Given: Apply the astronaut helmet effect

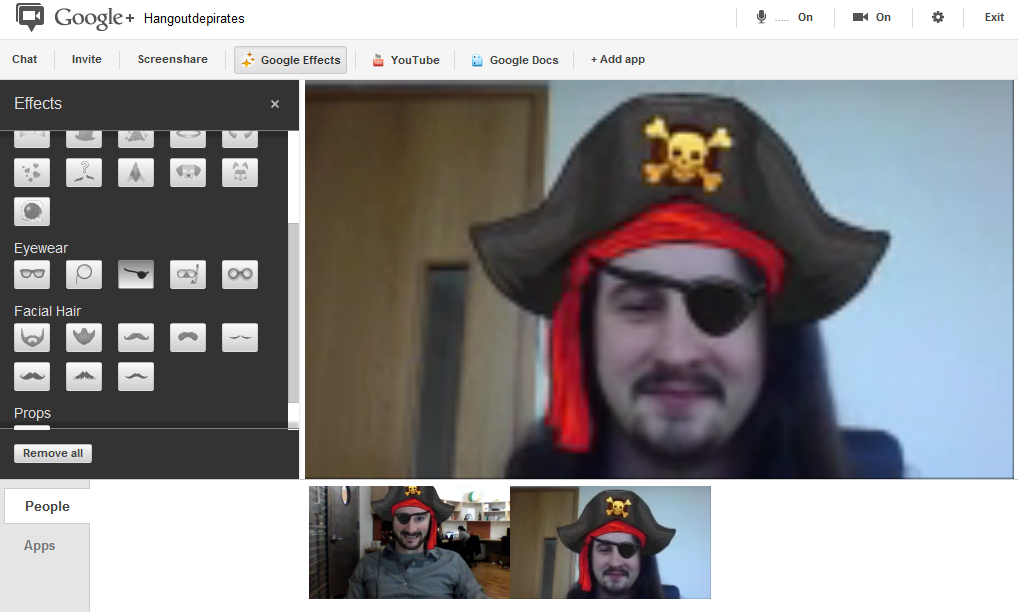Looking at the screenshot, I should pyautogui.click(x=32, y=212).
